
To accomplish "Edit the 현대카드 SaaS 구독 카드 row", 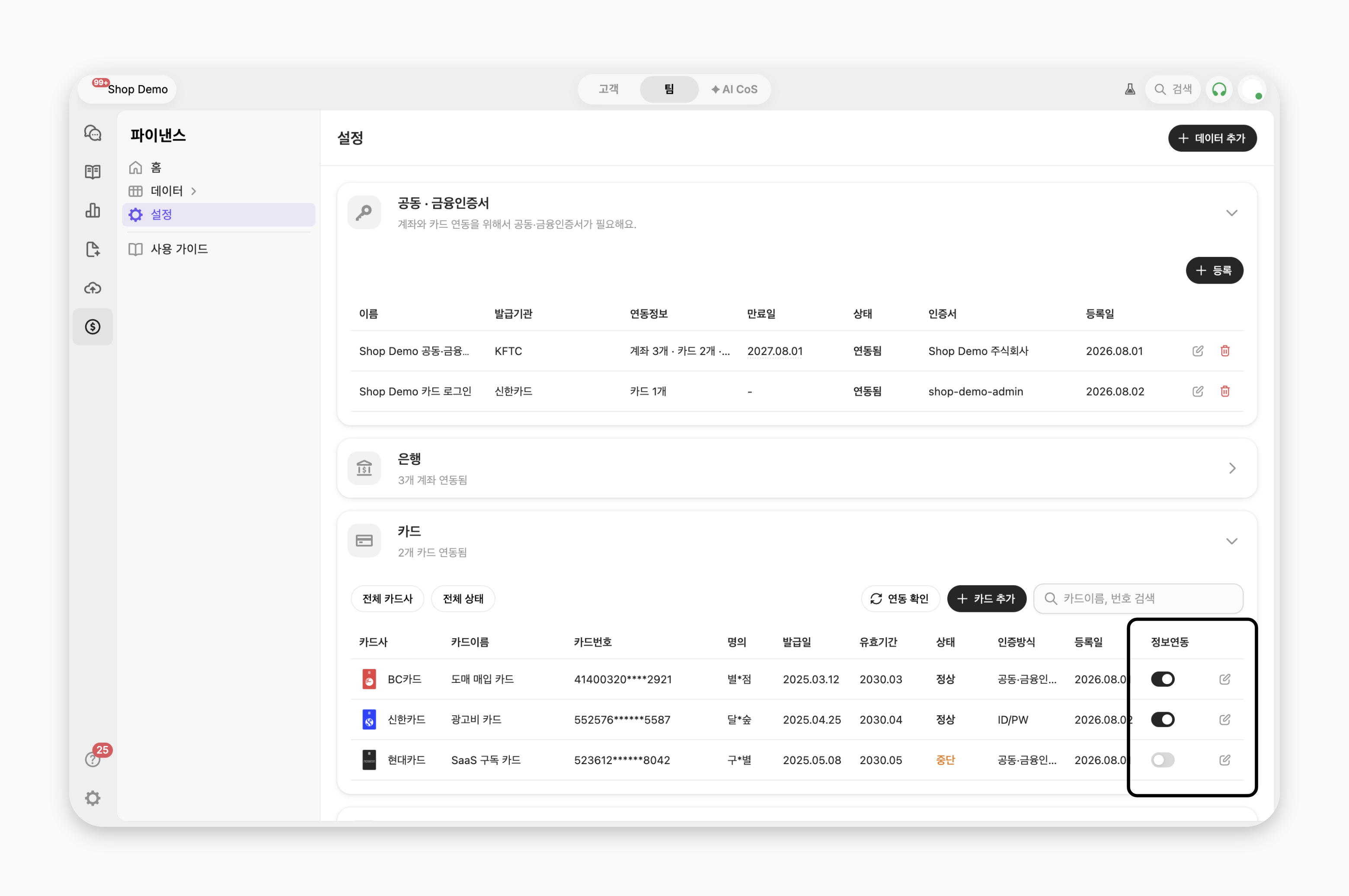I will click(x=1224, y=760).
